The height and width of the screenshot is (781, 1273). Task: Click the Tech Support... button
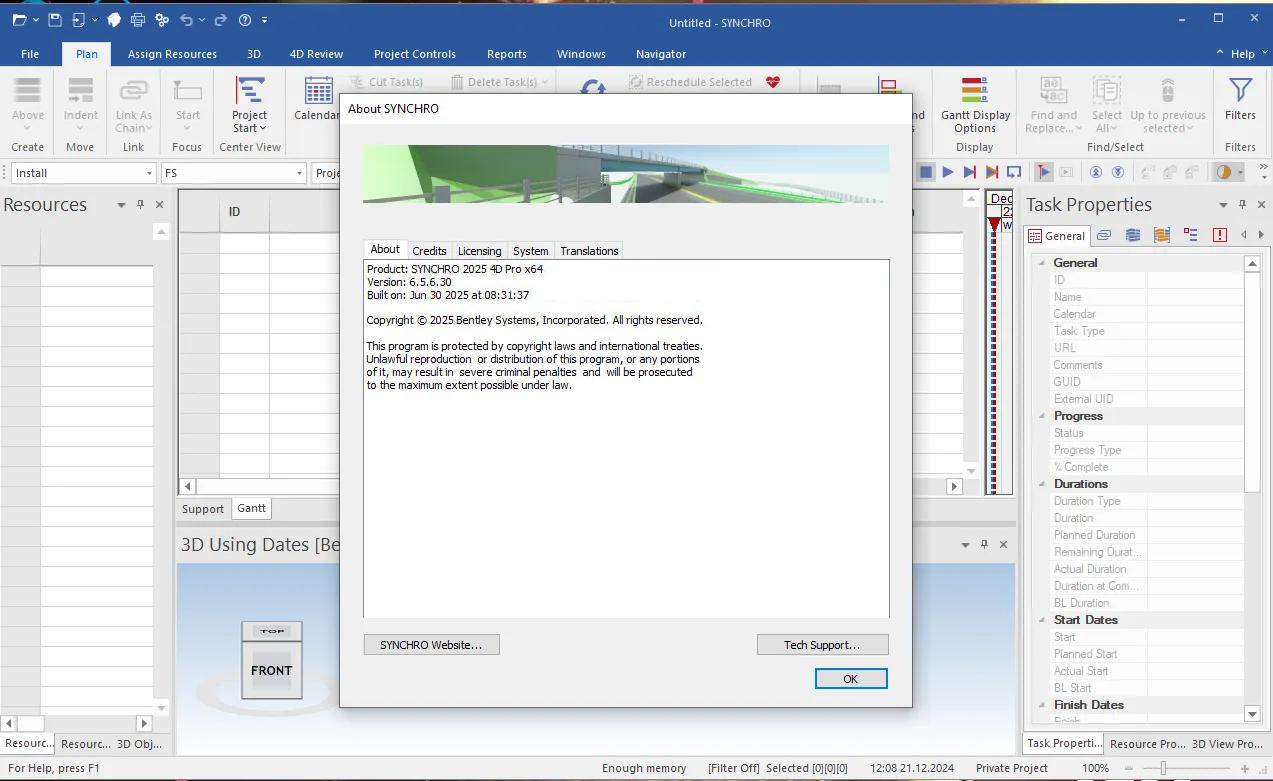click(x=822, y=645)
